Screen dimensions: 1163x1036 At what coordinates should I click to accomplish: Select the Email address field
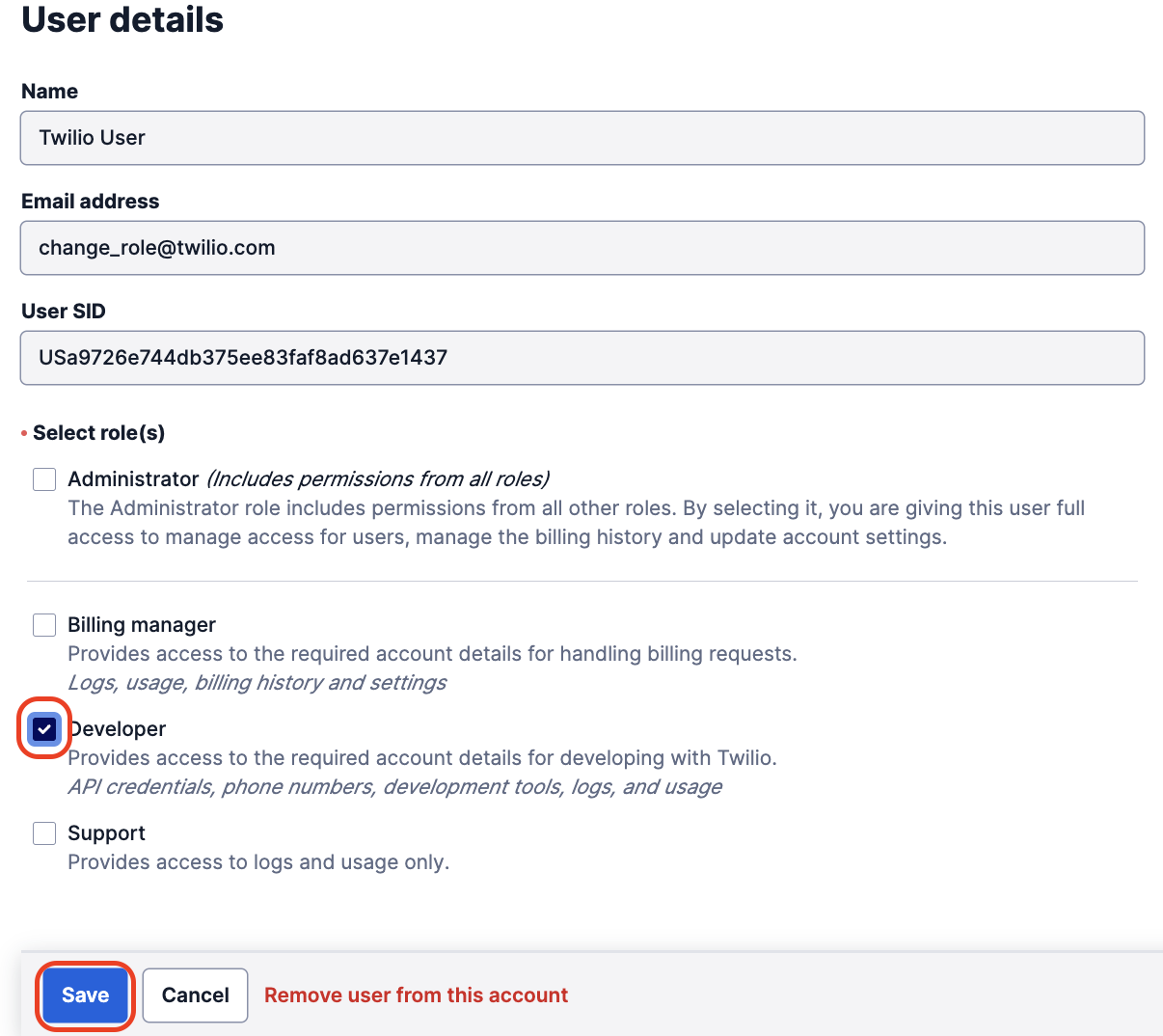click(581, 248)
